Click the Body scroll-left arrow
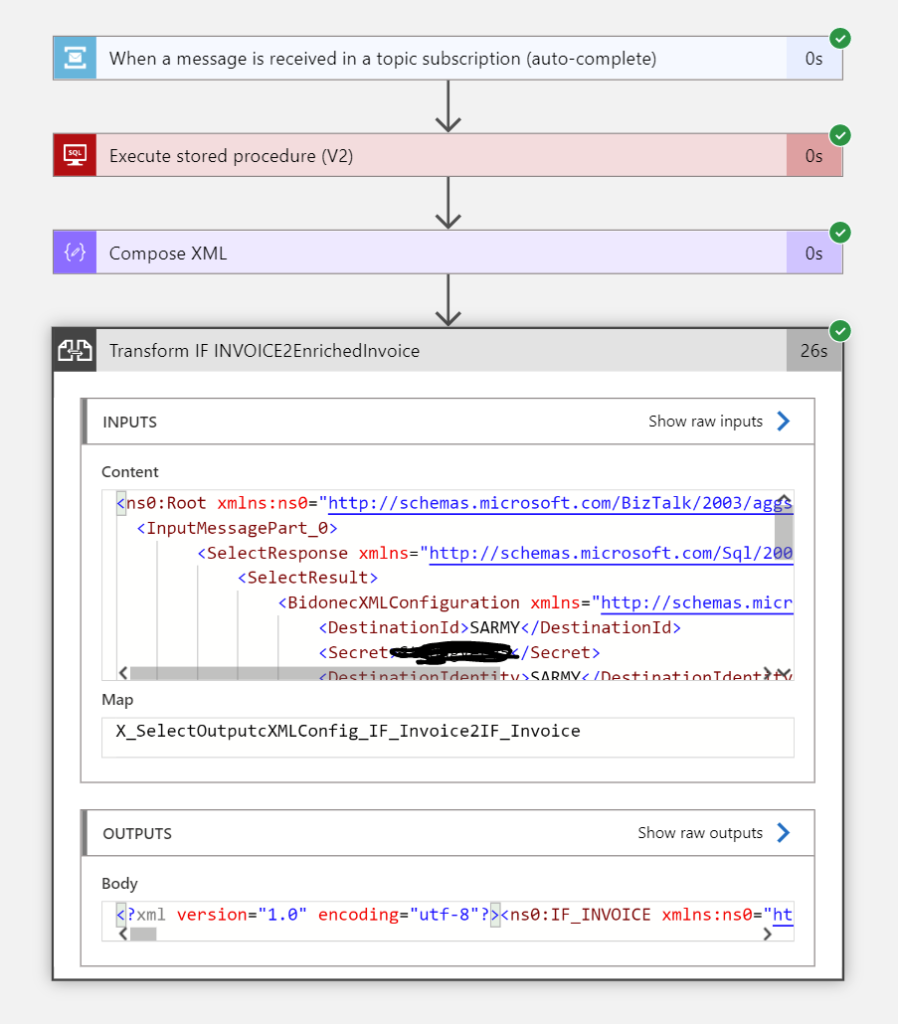 [123, 934]
